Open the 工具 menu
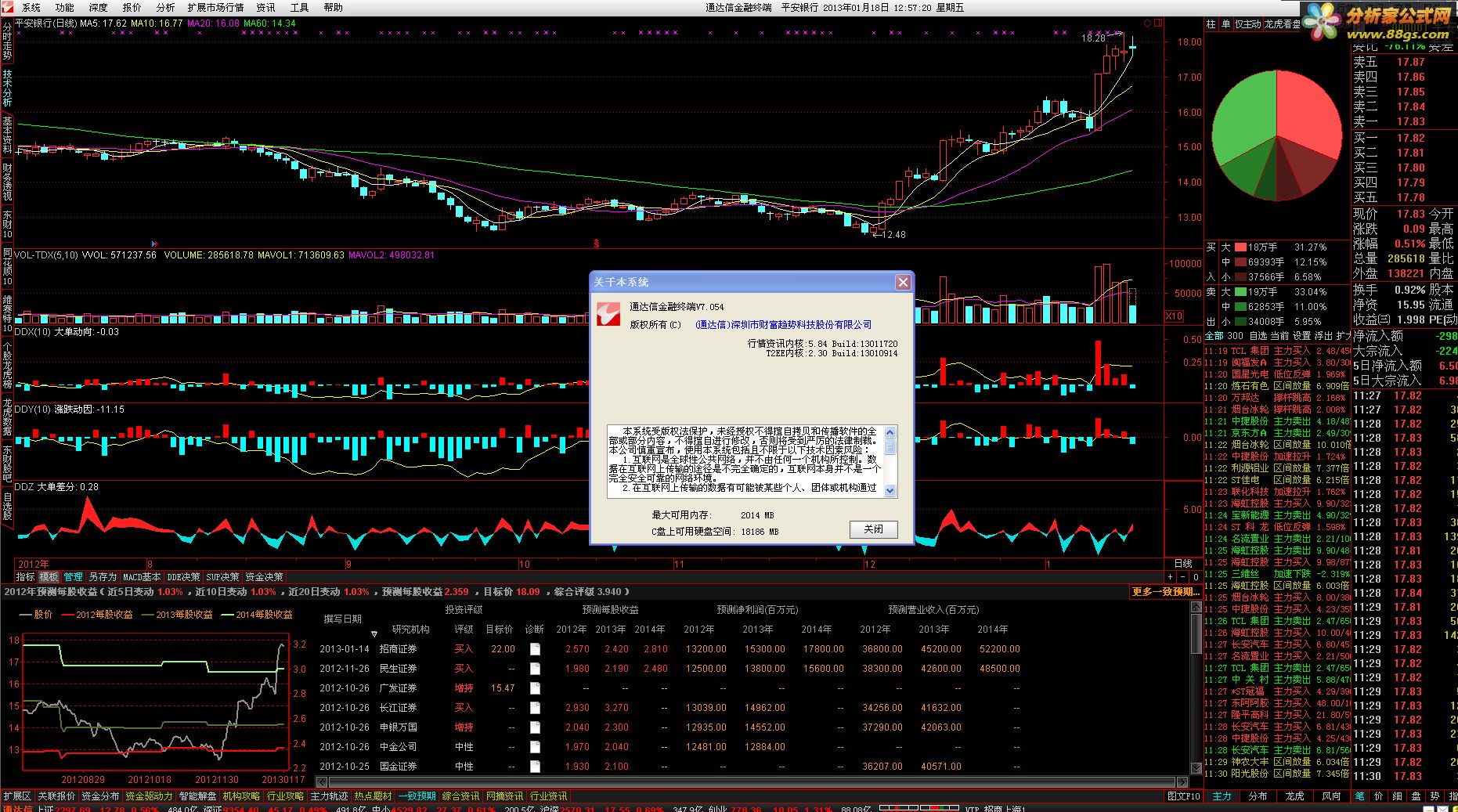Screen dimensions: 1458x812 300,7
